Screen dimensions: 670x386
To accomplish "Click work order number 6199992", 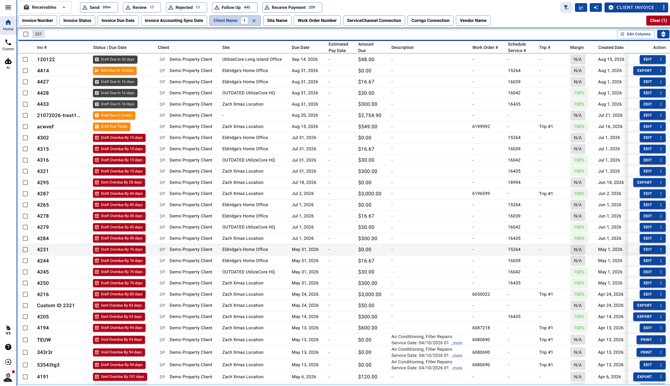I will point(481,127).
